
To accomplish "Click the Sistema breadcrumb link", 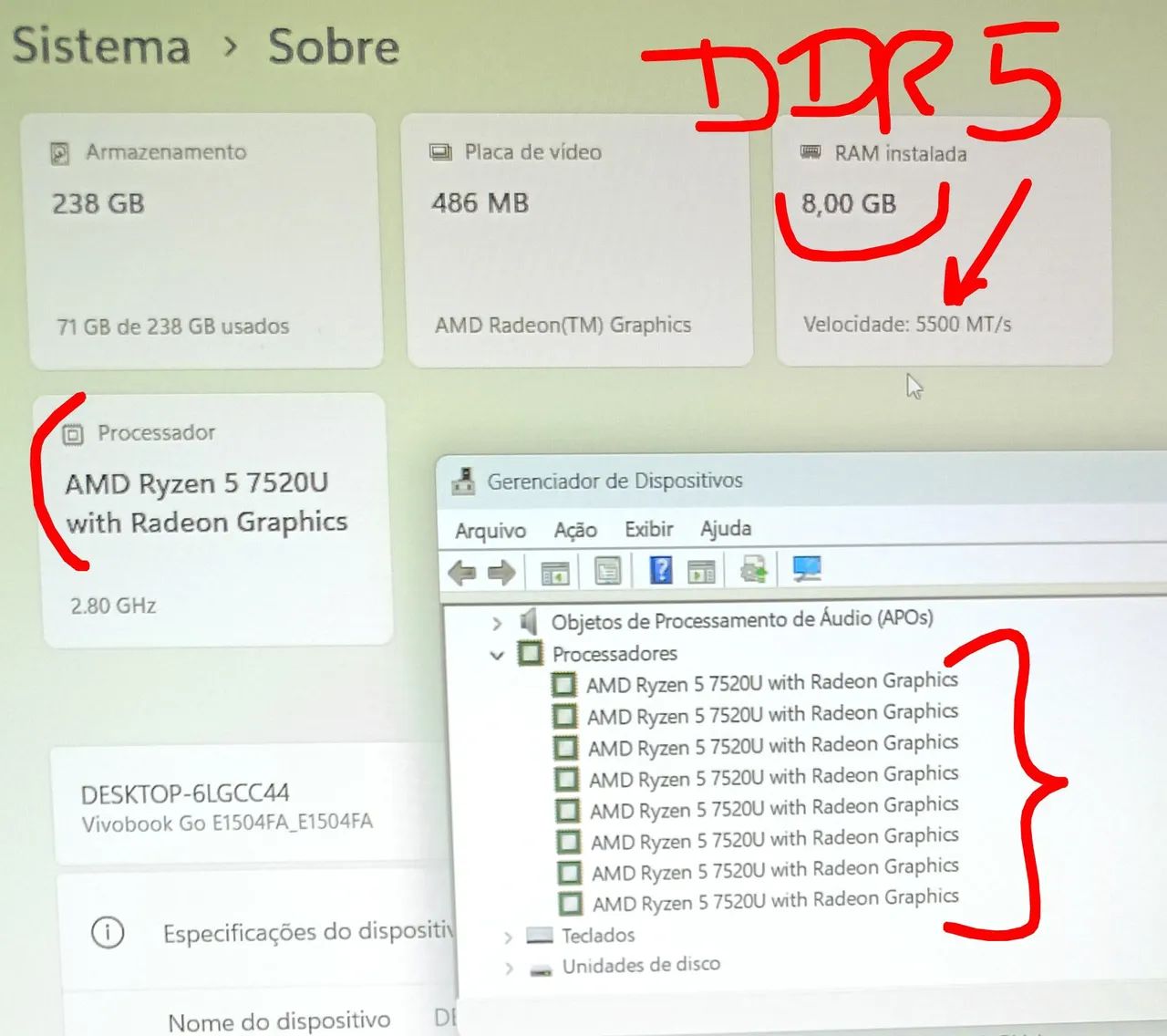I will tap(101, 47).
